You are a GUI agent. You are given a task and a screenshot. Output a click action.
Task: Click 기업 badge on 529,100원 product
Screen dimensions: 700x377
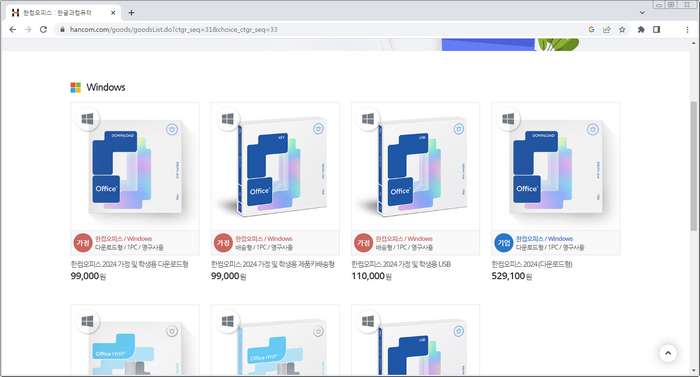click(504, 243)
